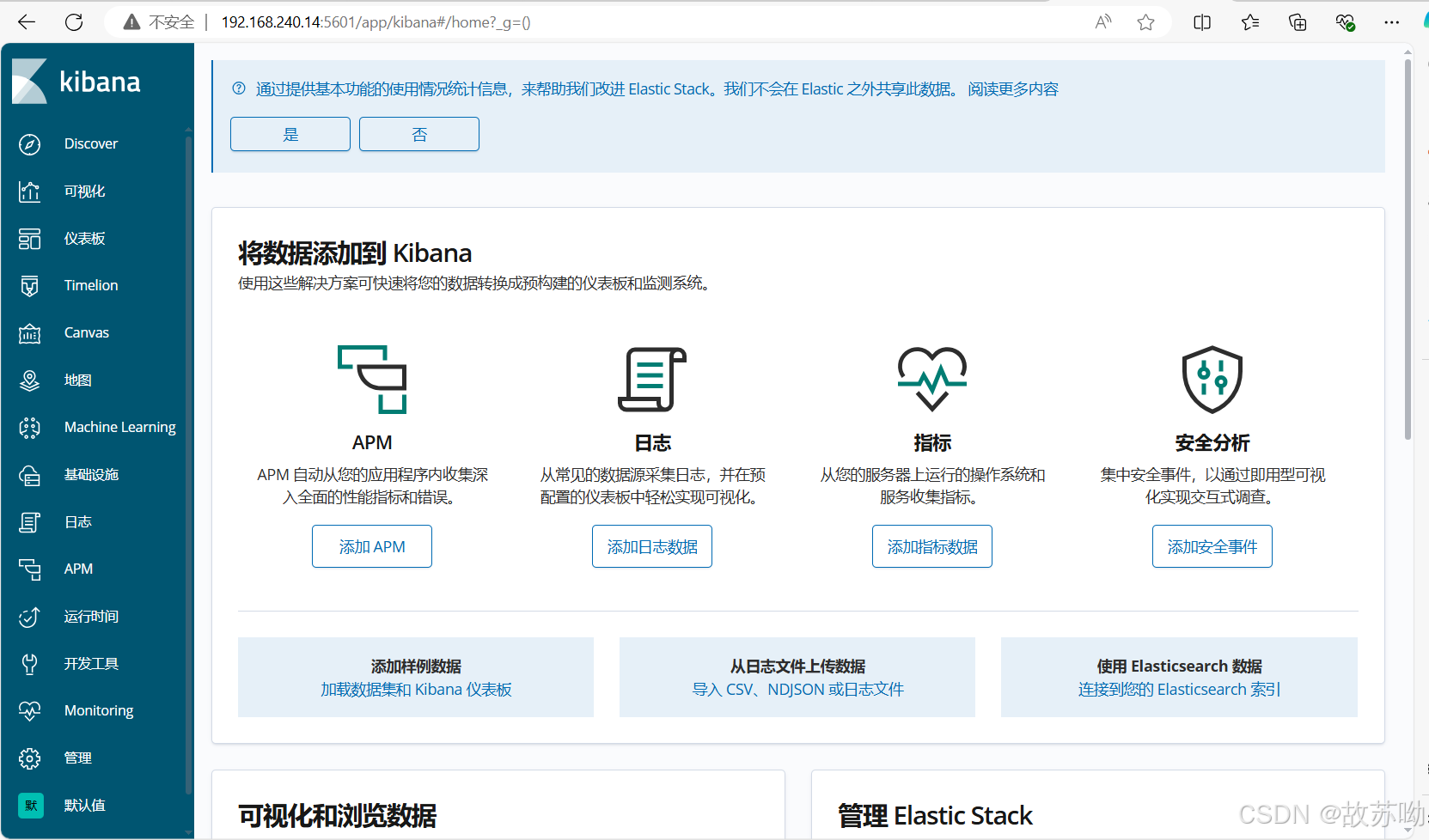Open the 可视化 chart icon

point(30,192)
